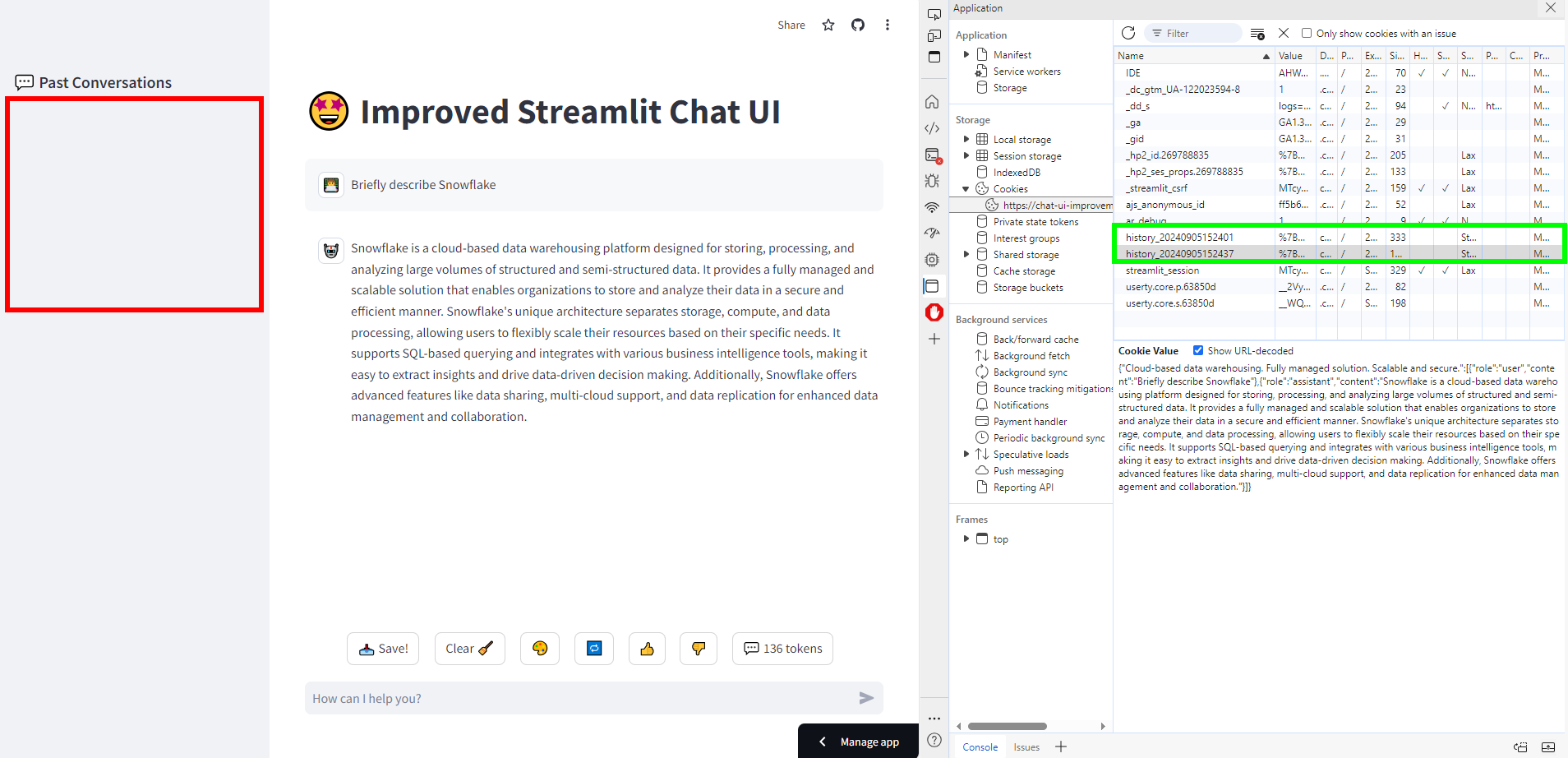Image resolution: width=1568 pixels, height=758 pixels.
Task: Open Service workers in Application sidebar
Action: point(1026,72)
